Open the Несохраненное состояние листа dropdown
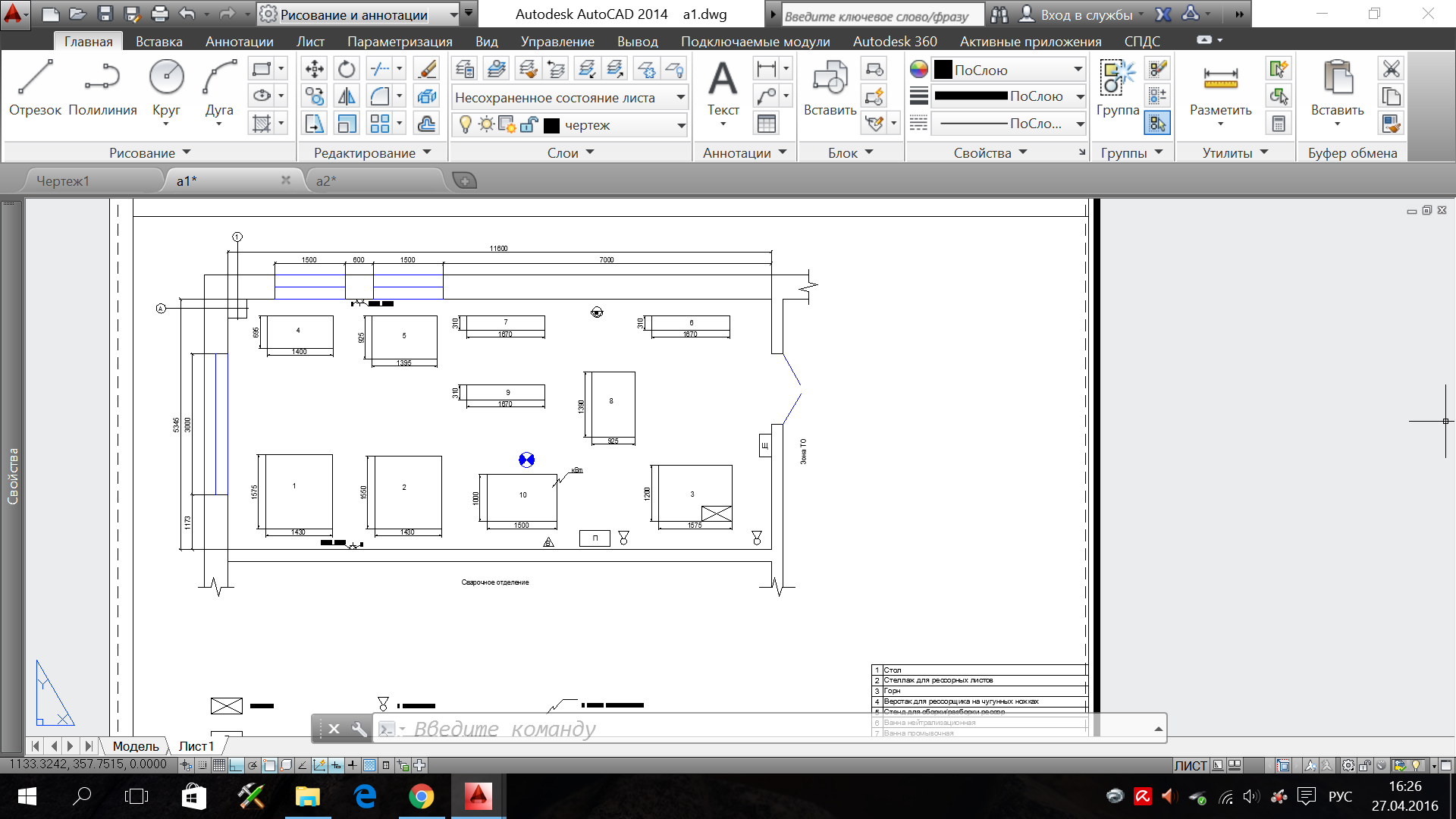This screenshot has width=1456, height=819. [570, 97]
